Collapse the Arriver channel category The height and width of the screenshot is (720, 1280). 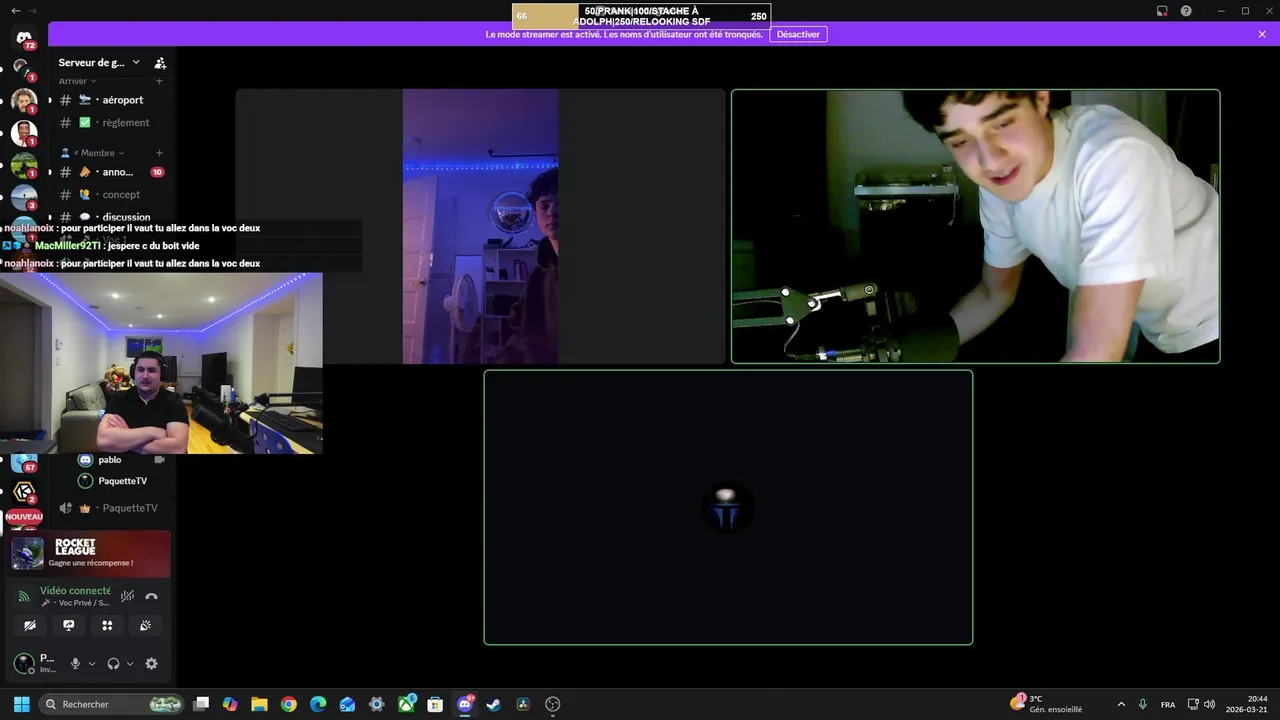(78, 81)
